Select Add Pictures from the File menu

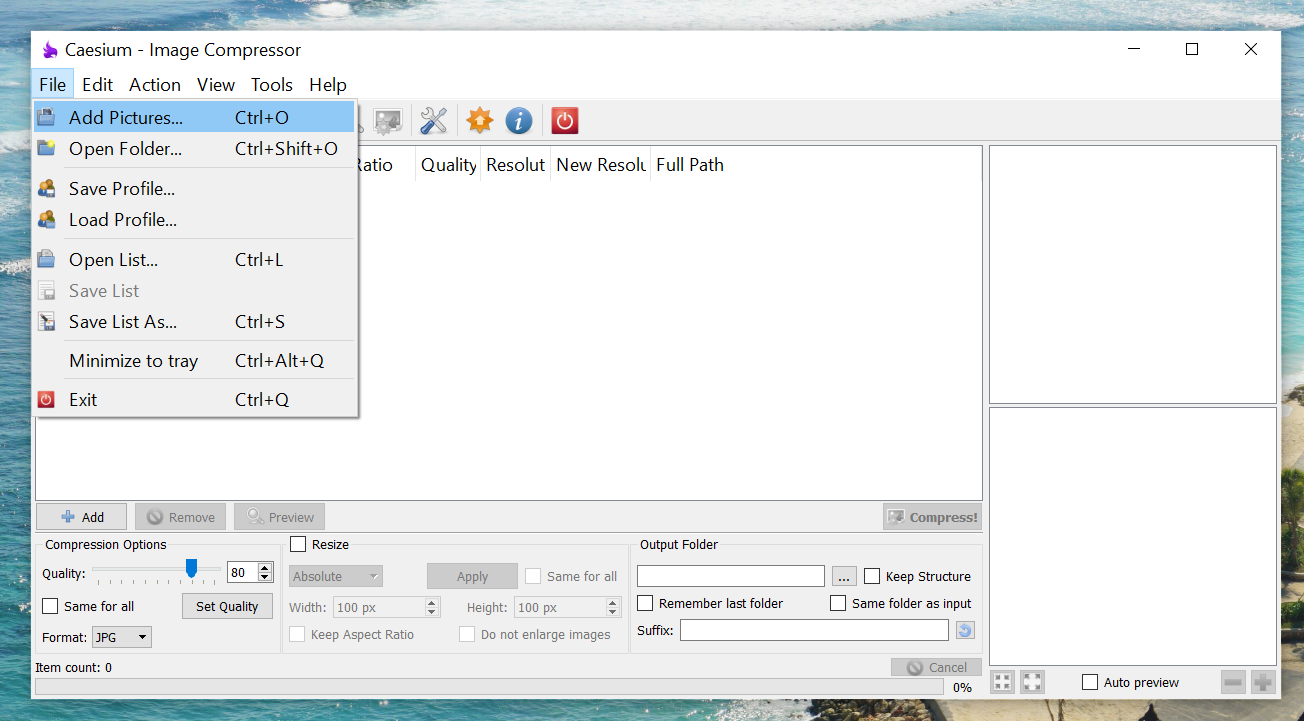128,117
